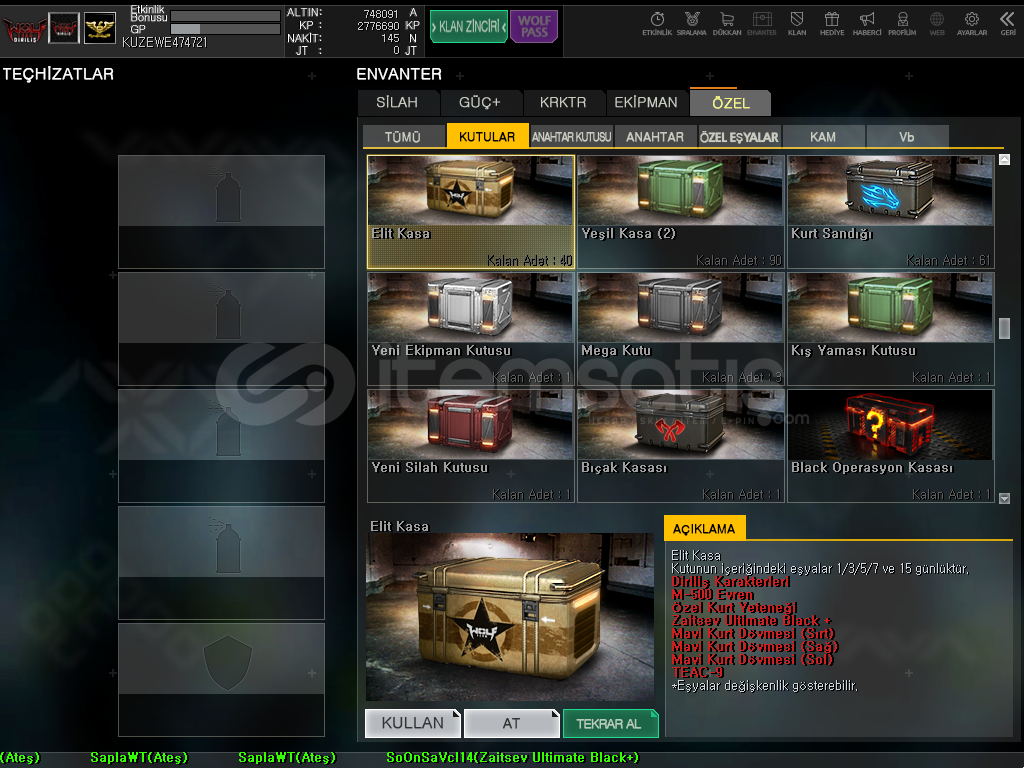Open the ANAHTAR KUTUSU sub-tab
Viewport: 1024px width, 768px height.
571,136
